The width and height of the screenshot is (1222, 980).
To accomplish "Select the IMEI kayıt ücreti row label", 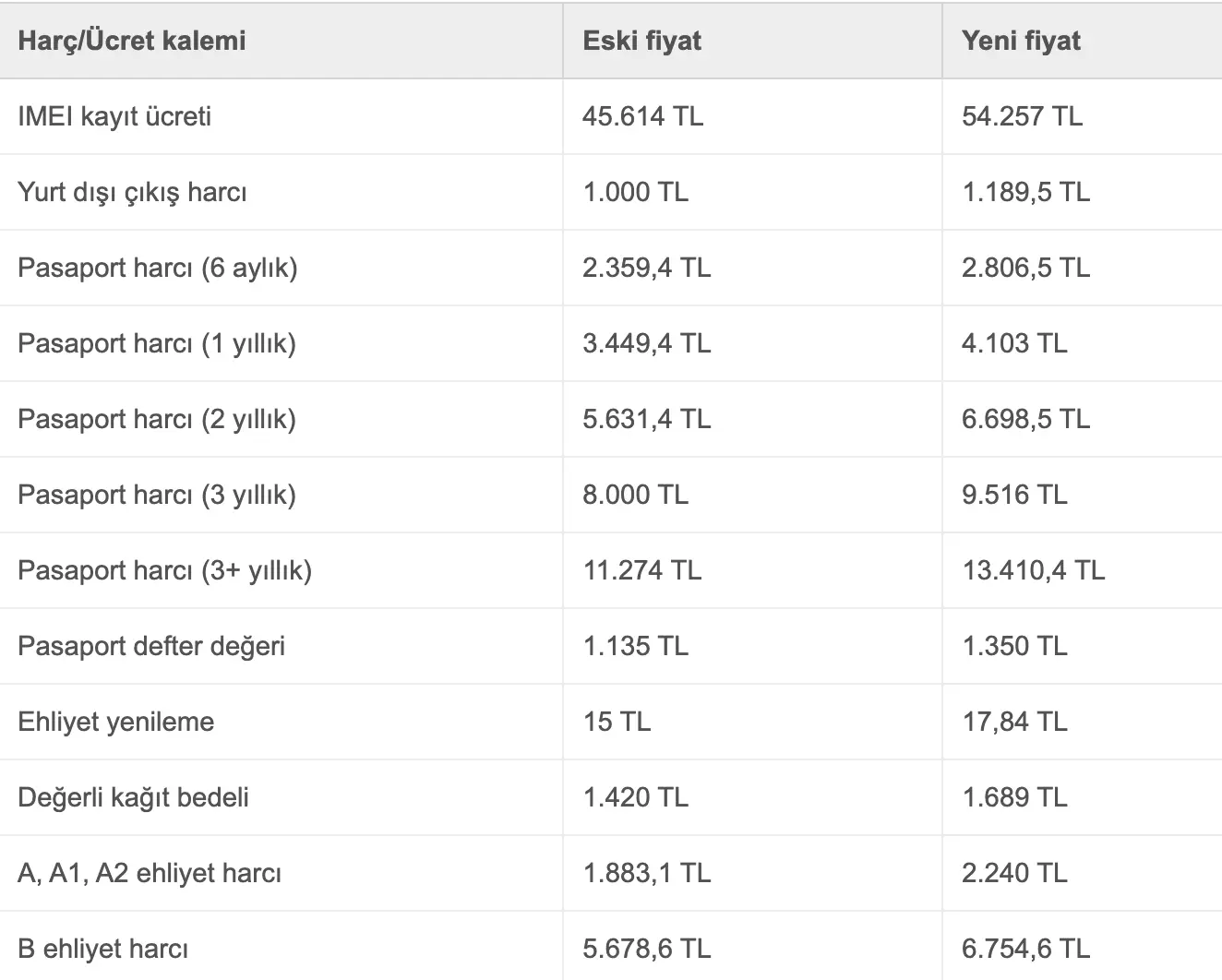I will [x=114, y=116].
